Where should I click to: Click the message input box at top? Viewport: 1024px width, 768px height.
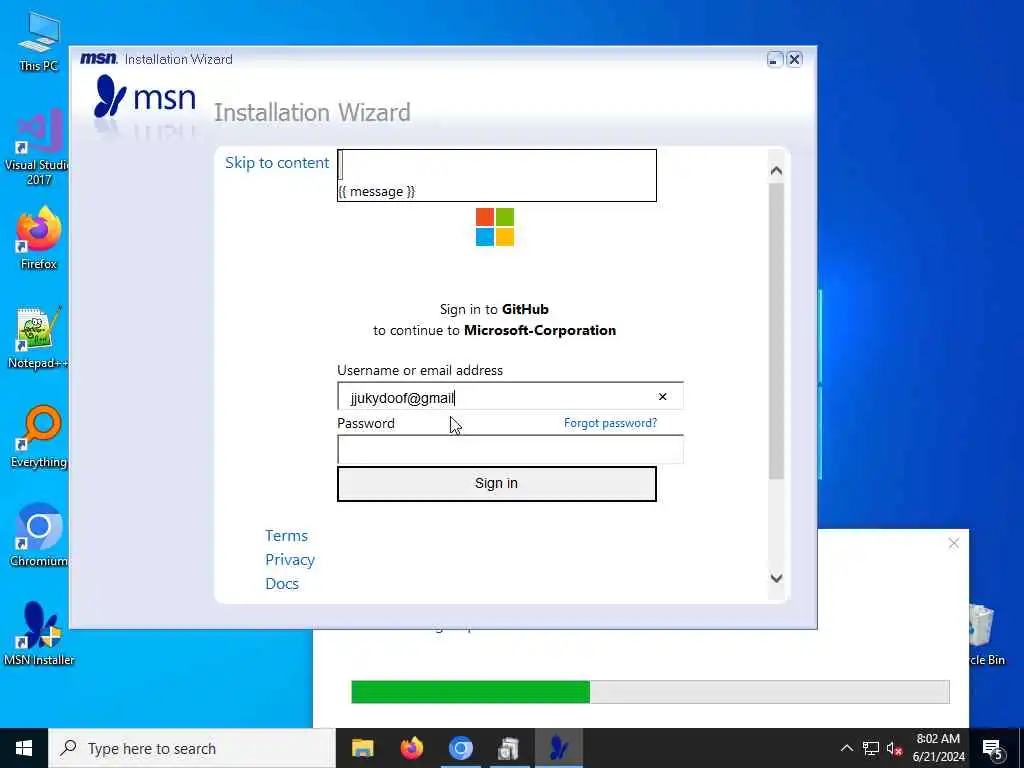click(x=496, y=175)
